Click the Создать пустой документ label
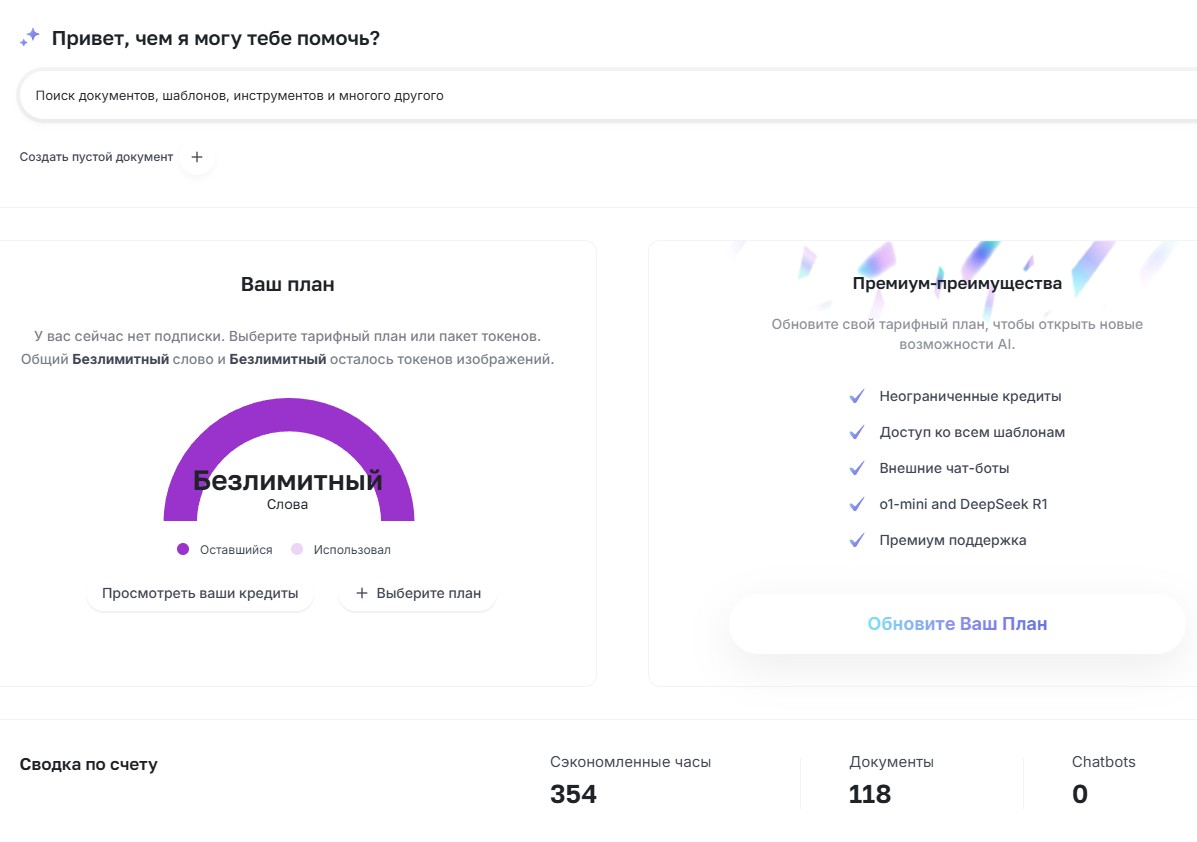Screen dimensions: 1197x842 pyautogui.click(x=96, y=157)
